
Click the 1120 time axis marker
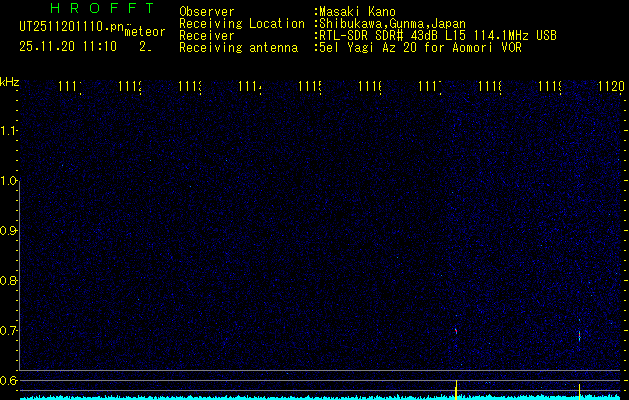click(611, 86)
